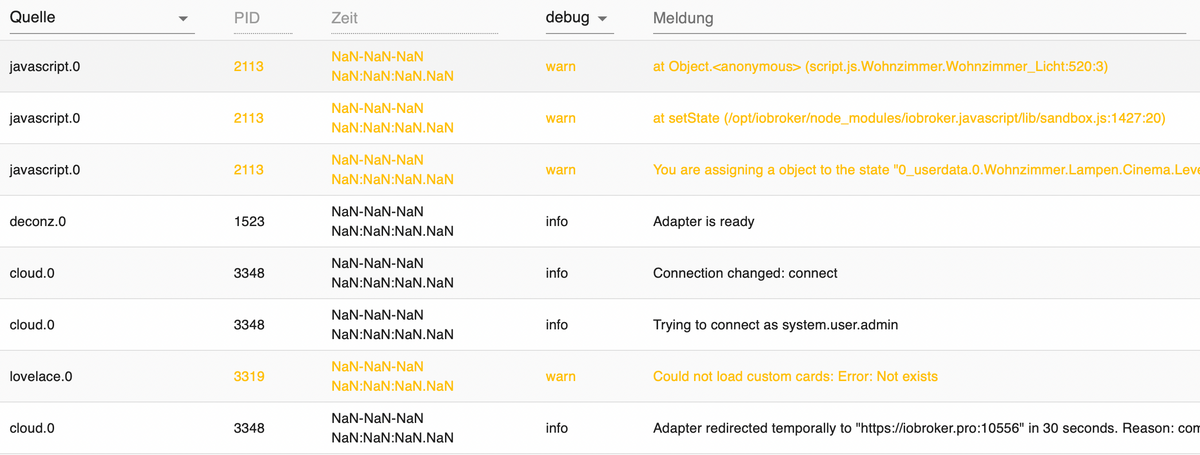Select the deconz.0 Adapter is ready row
1200x455 pixels.
pos(600,221)
